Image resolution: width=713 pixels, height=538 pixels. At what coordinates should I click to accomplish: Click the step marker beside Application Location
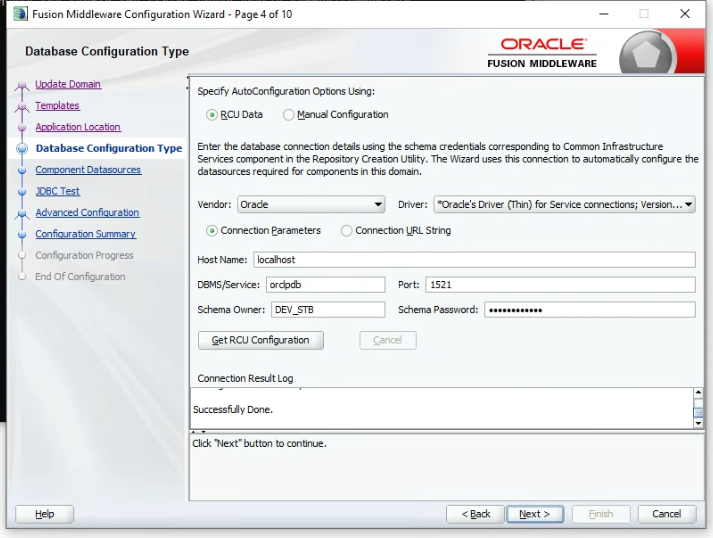pyautogui.click(x=21, y=127)
